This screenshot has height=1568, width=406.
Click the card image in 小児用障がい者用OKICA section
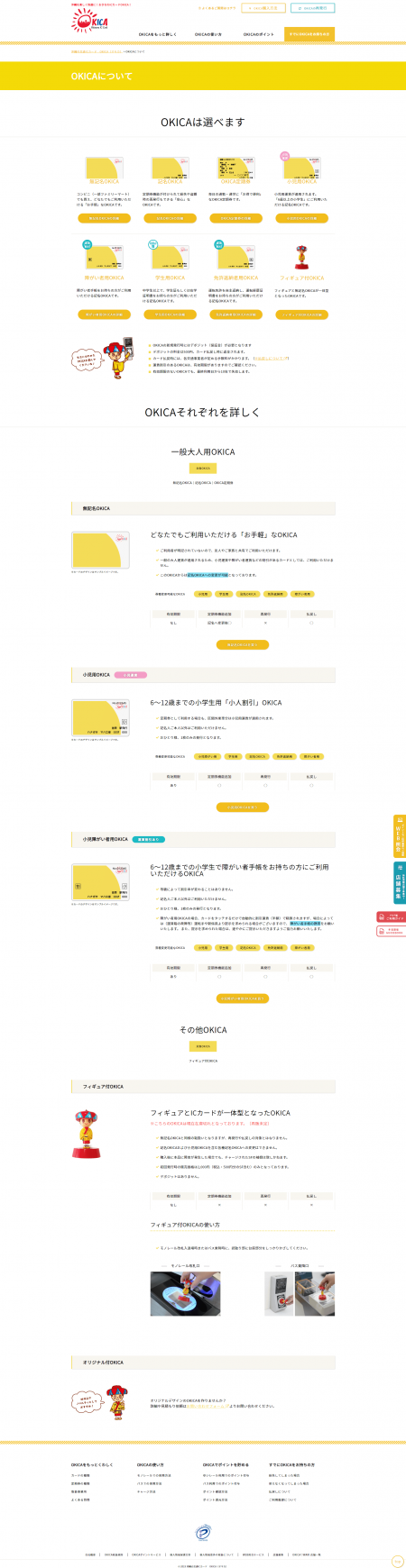tap(100, 882)
